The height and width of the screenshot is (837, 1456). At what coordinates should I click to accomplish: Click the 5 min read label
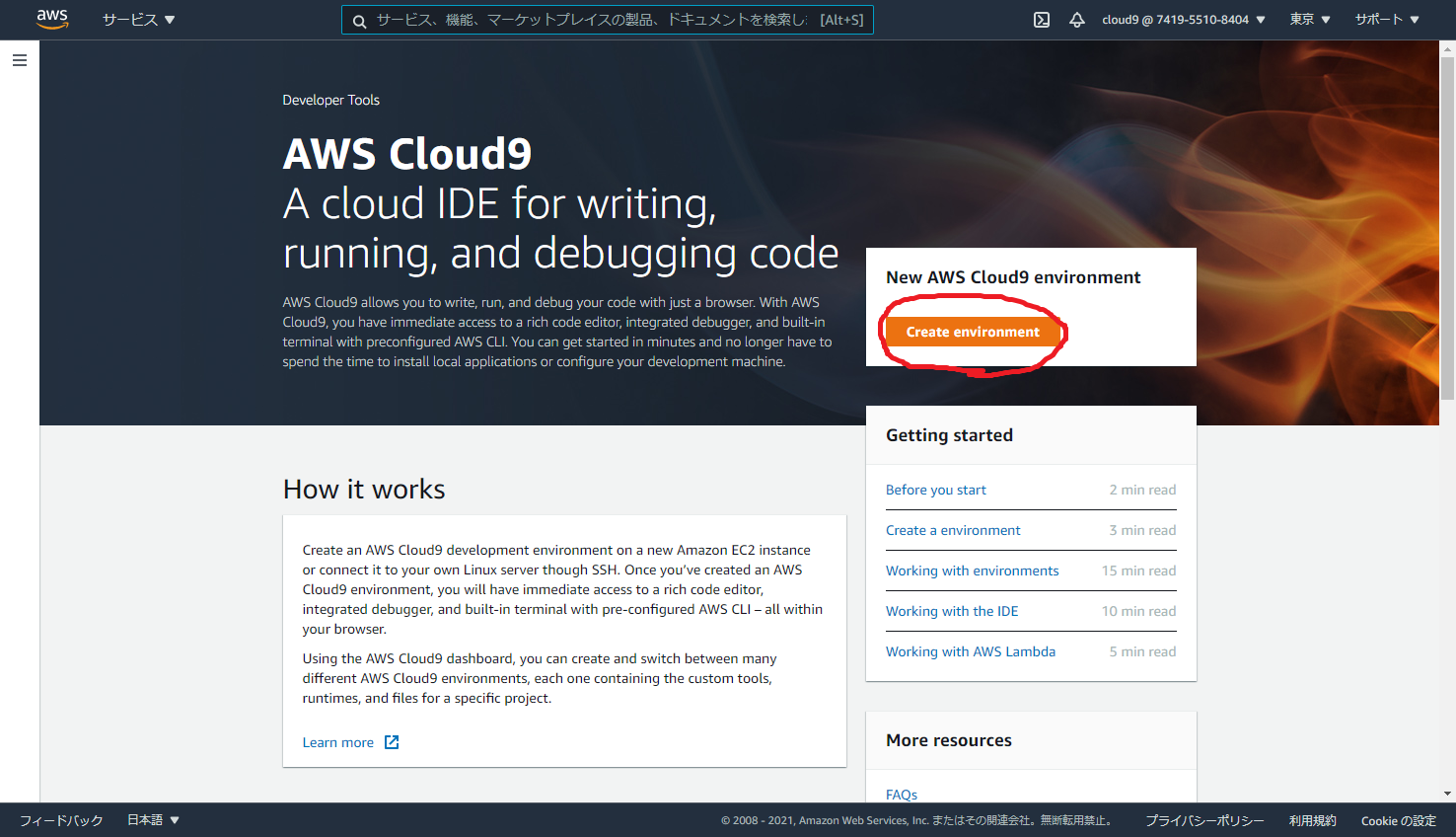tap(1142, 651)
